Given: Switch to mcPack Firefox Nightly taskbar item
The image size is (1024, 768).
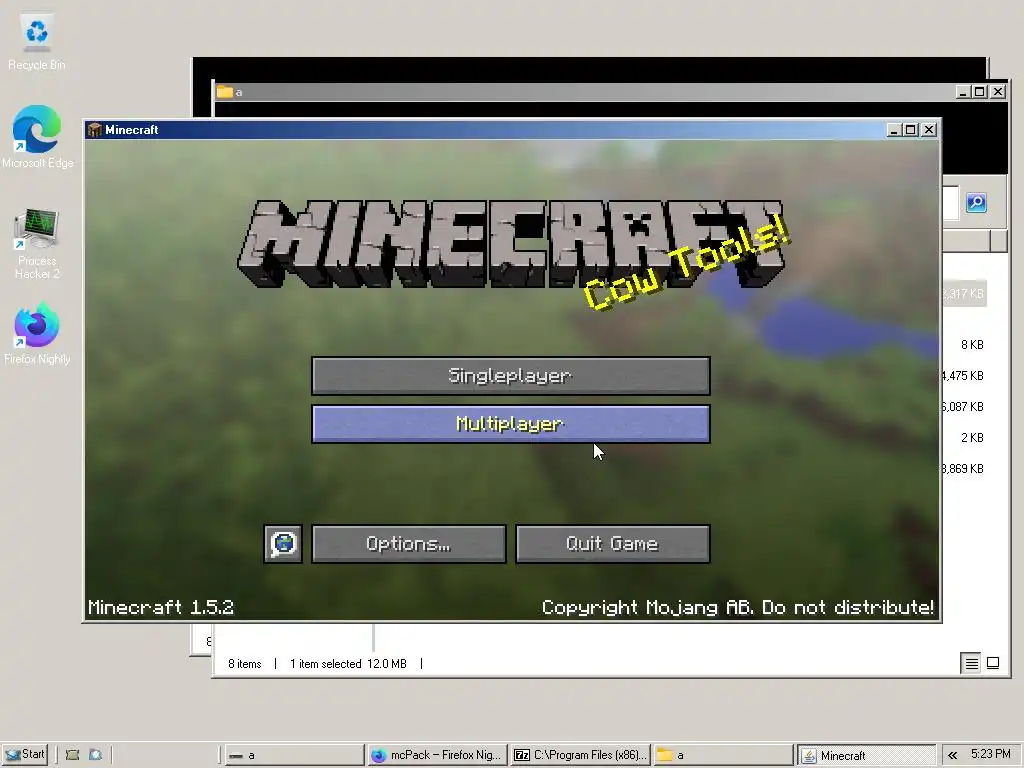Looking at the screenshot, I should [x=437, y=755].
